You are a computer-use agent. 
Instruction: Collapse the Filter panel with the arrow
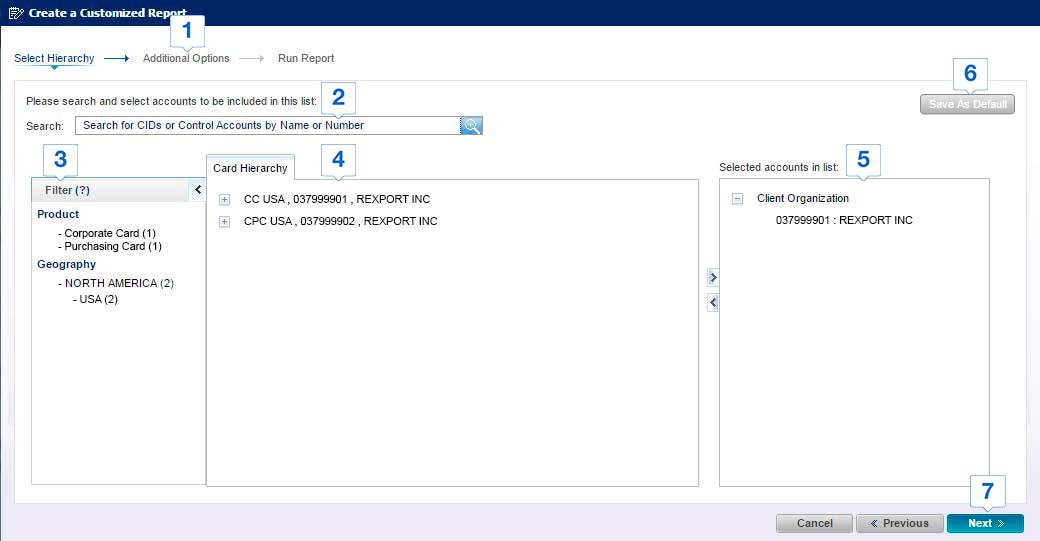pos(198,190)
